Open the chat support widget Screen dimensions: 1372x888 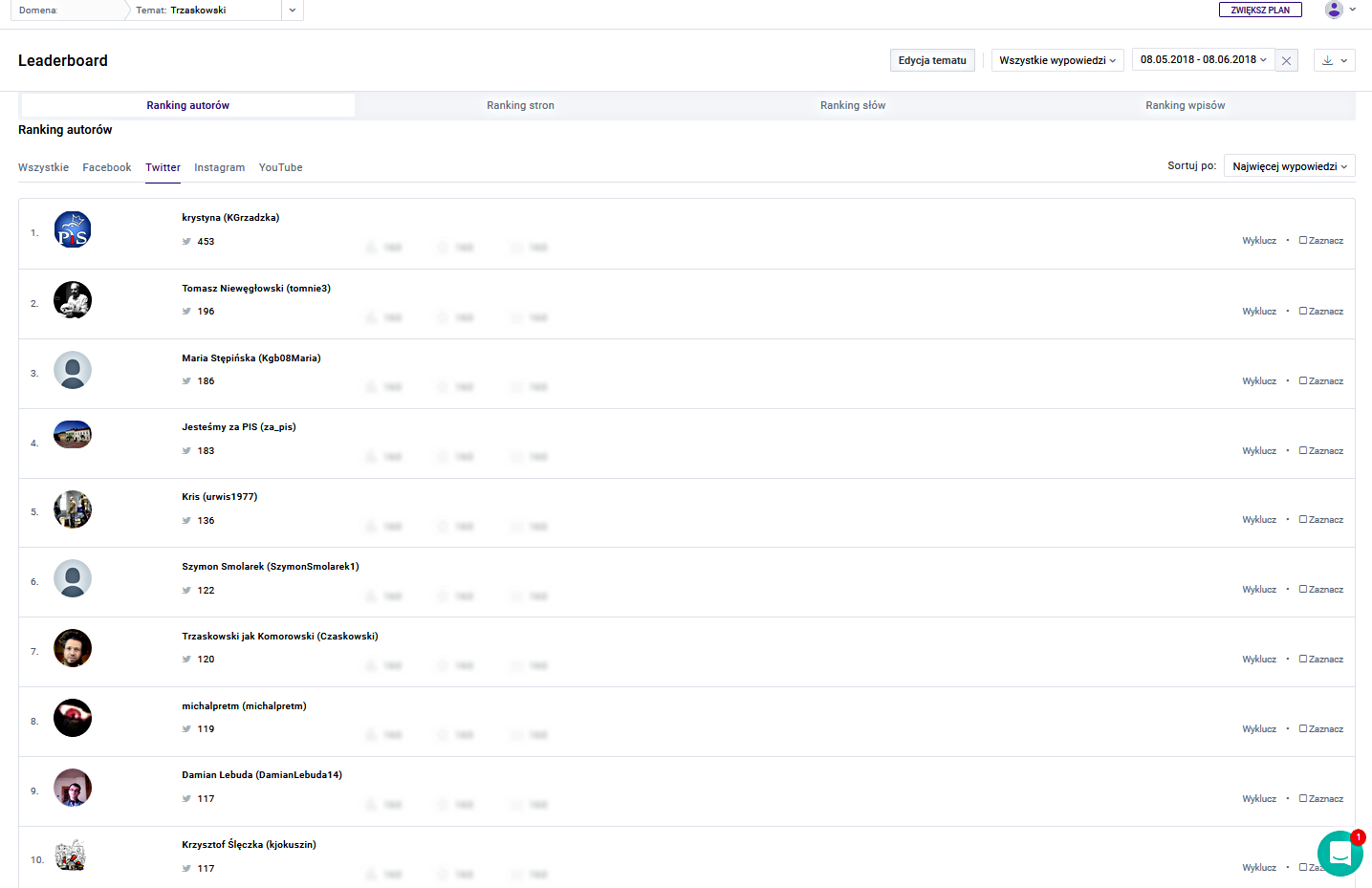pyautogui.click(x=1339, y=853)
